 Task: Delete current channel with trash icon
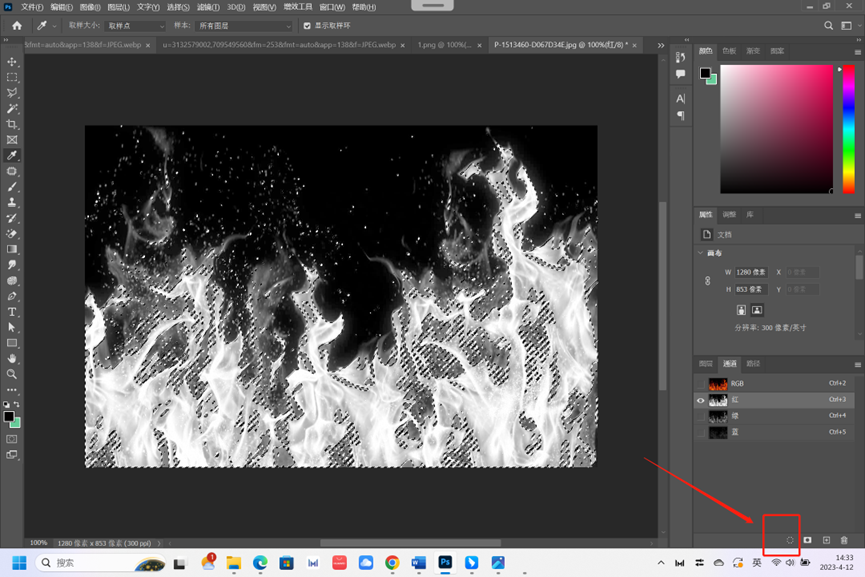(844, 540)
